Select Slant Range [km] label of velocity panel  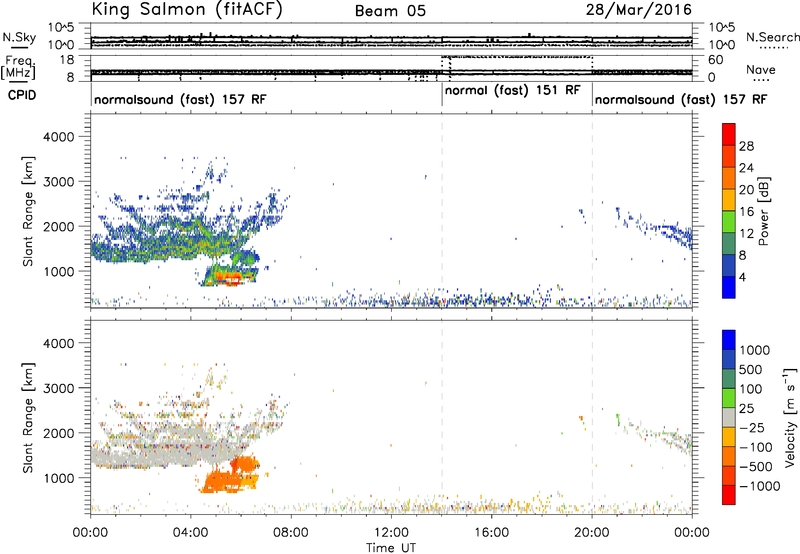click(x=28, y=418)
